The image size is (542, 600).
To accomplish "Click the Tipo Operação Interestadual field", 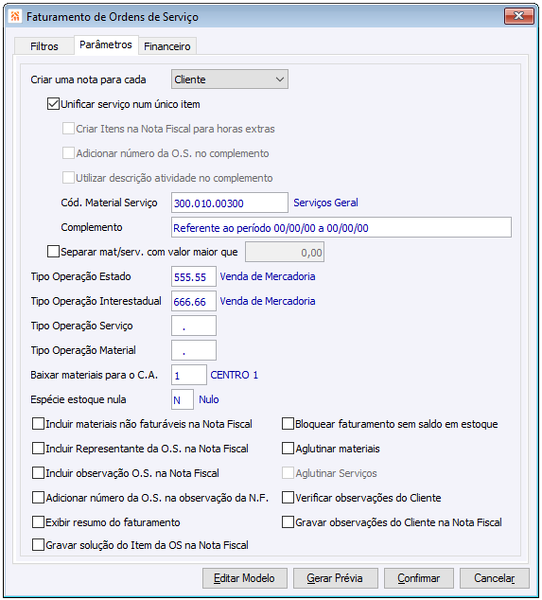I will pos(194,301).
